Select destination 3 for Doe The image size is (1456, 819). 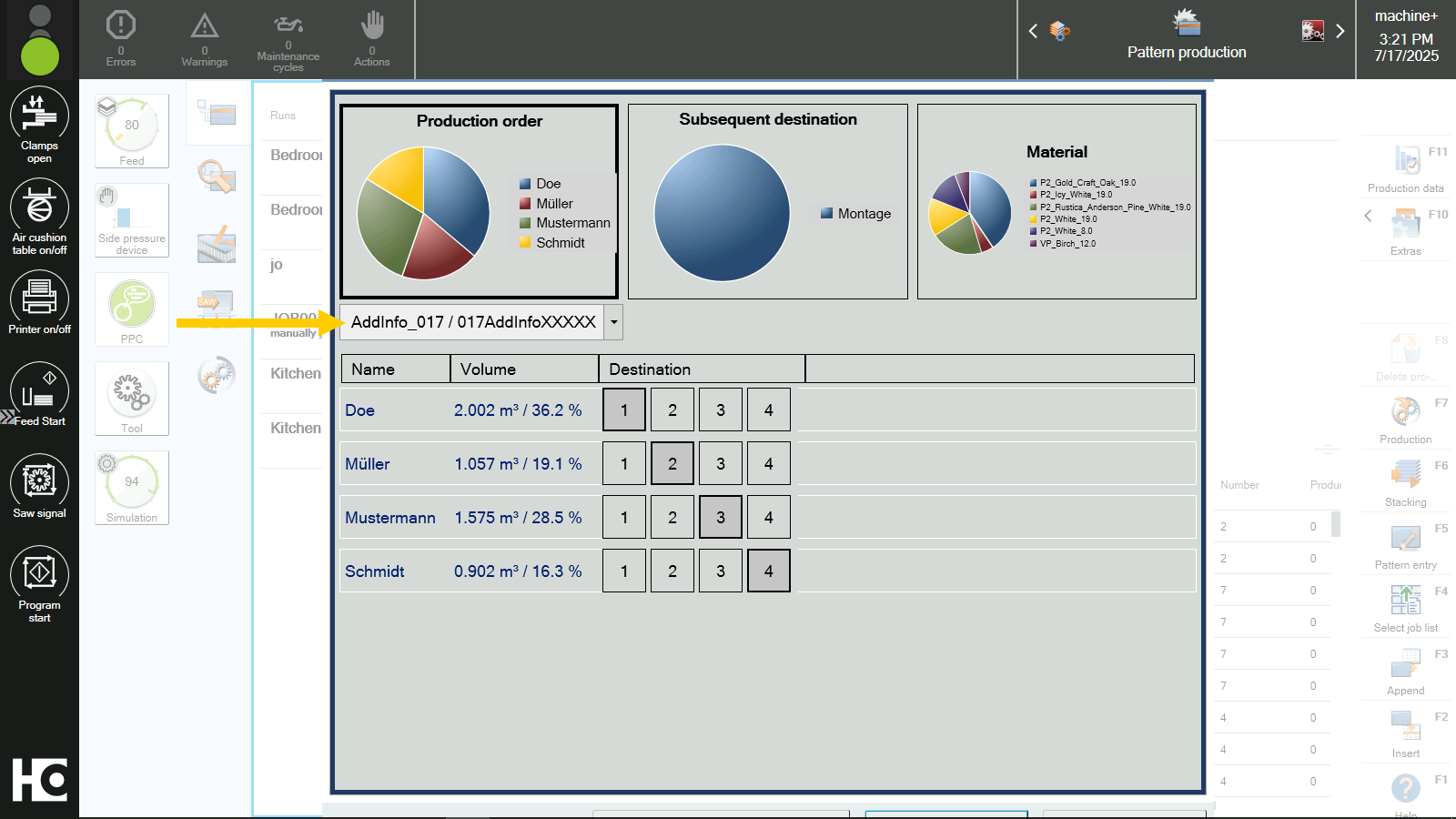pyautogui.click(x=721, y=409)
